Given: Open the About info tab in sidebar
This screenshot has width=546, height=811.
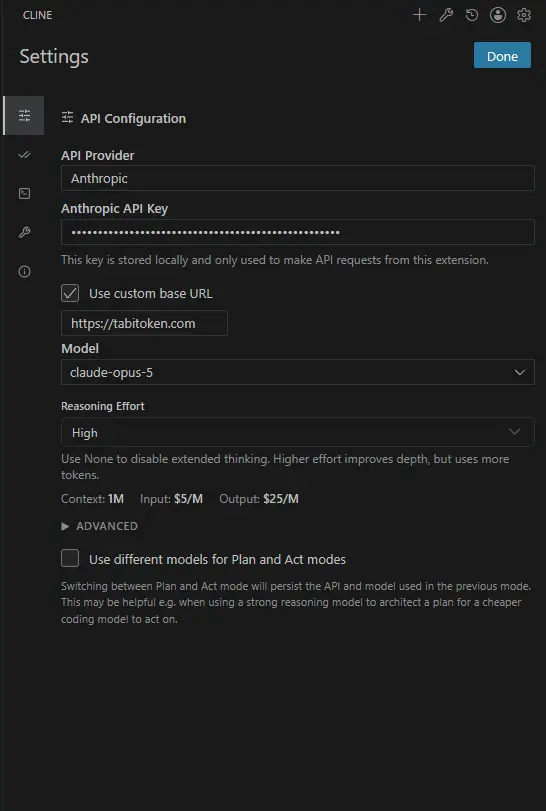Looking at the screenshot, I should click(x=24, y=272).
